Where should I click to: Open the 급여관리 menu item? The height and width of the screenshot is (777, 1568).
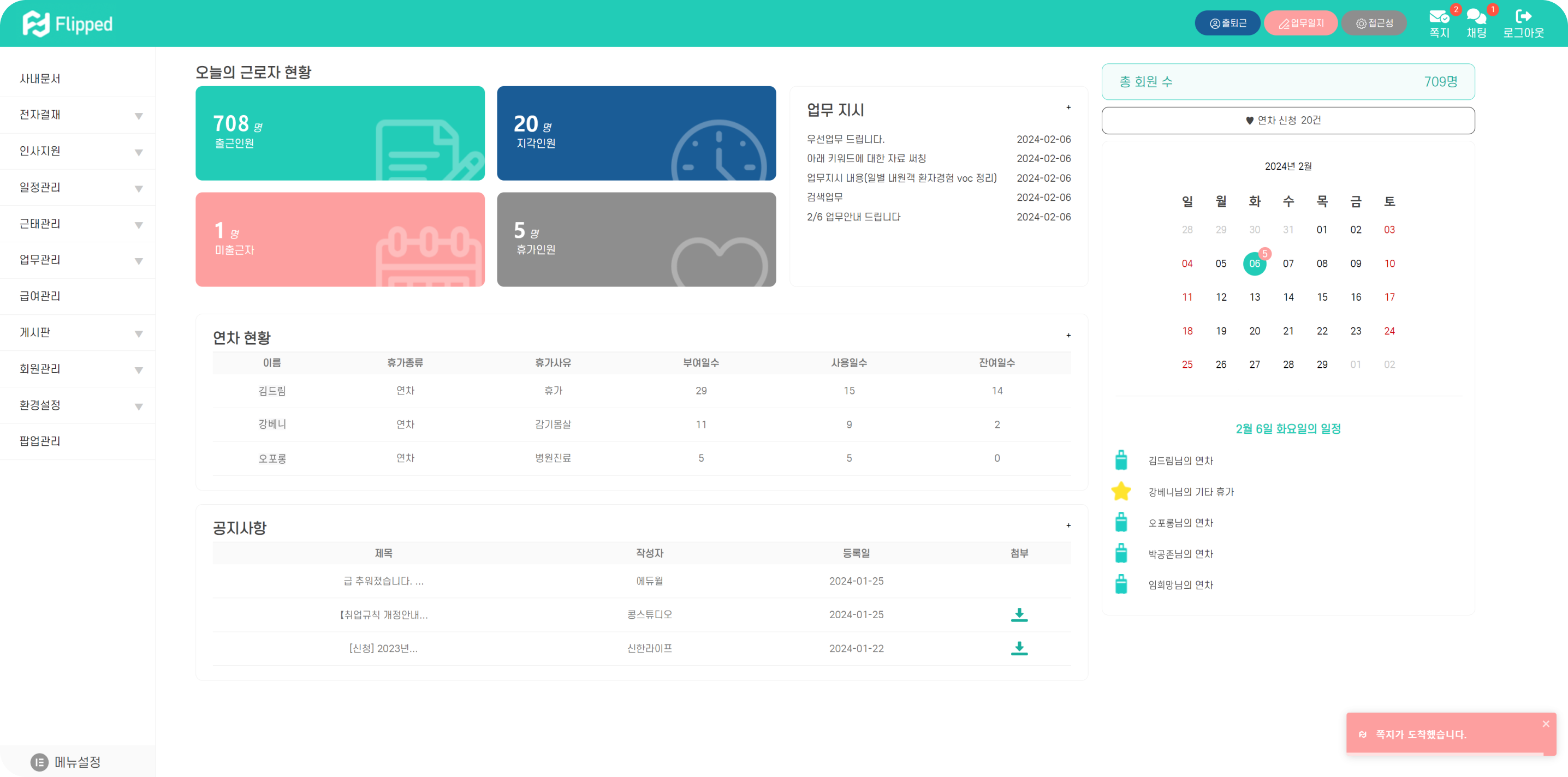point(40,296)
